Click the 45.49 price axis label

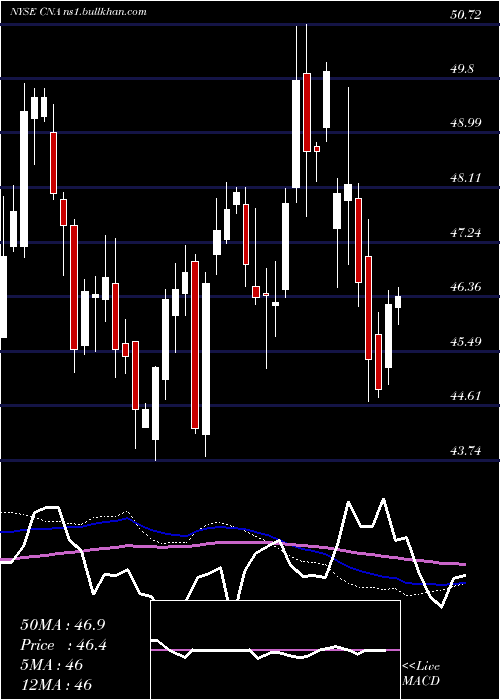pos(466,342)
